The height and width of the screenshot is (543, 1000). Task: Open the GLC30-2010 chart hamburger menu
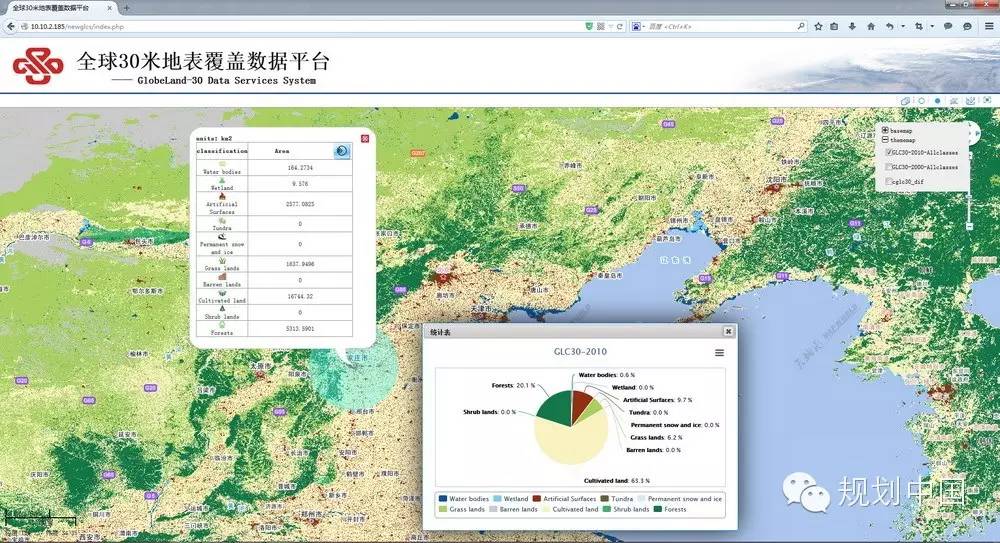719,353
